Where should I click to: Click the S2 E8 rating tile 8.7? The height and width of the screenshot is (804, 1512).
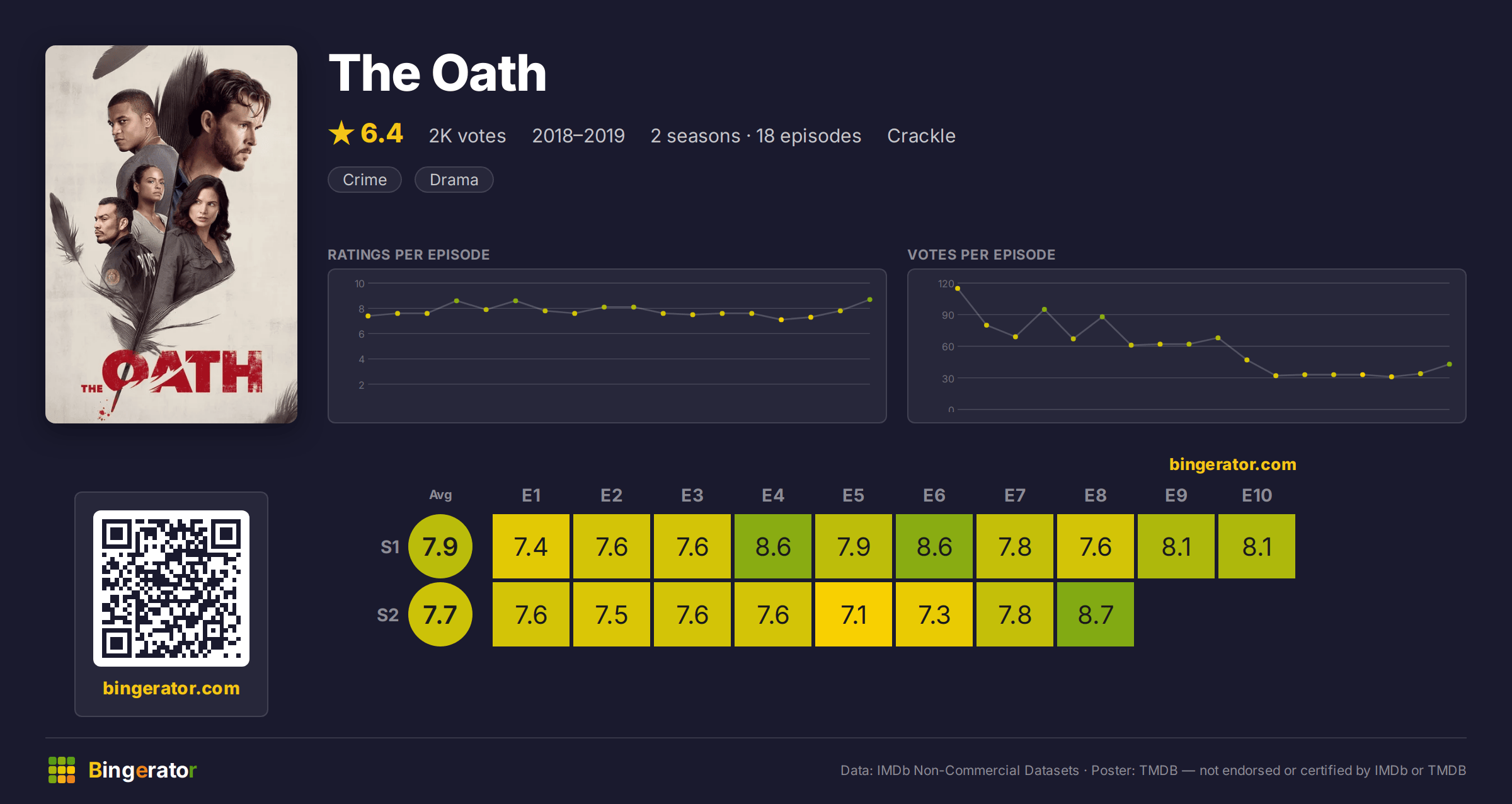tap(1096, 614)
